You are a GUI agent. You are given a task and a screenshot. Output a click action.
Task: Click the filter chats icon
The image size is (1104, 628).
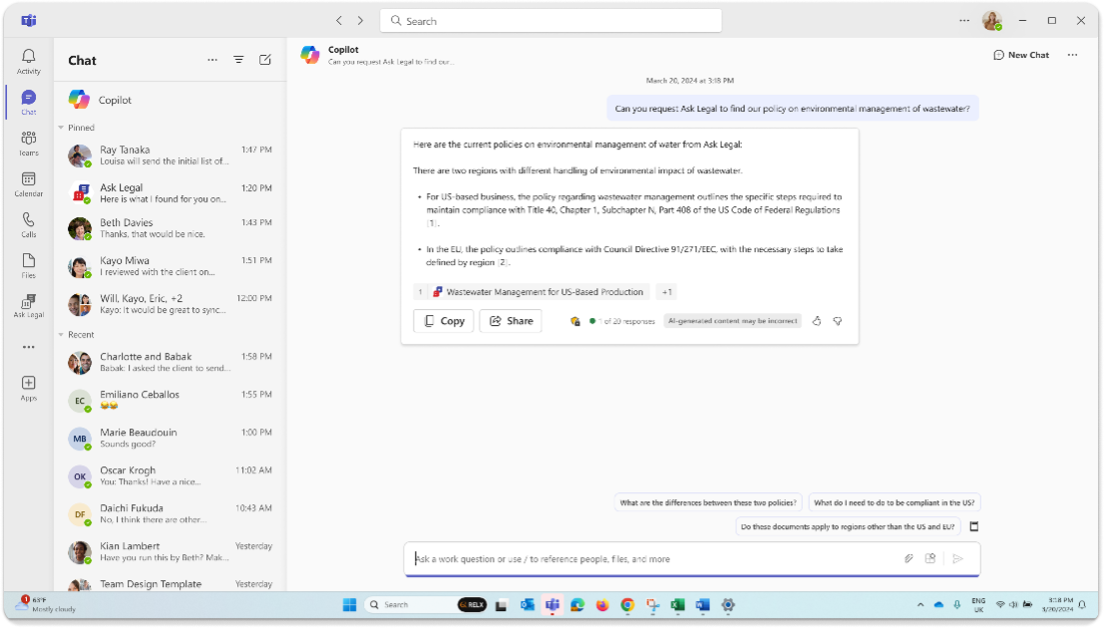238,60
